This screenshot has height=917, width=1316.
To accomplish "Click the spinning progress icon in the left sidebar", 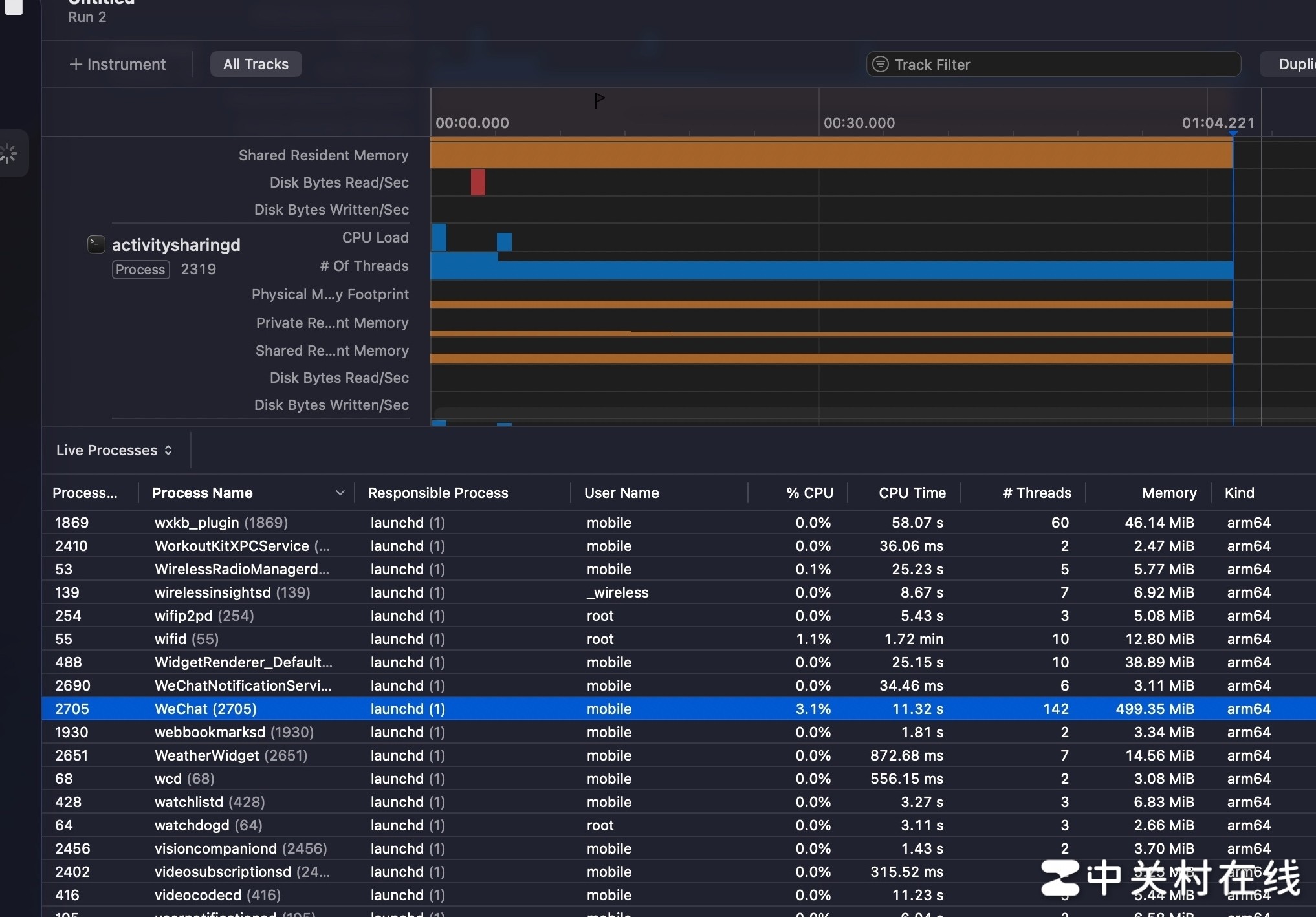I will coord(9,154).
